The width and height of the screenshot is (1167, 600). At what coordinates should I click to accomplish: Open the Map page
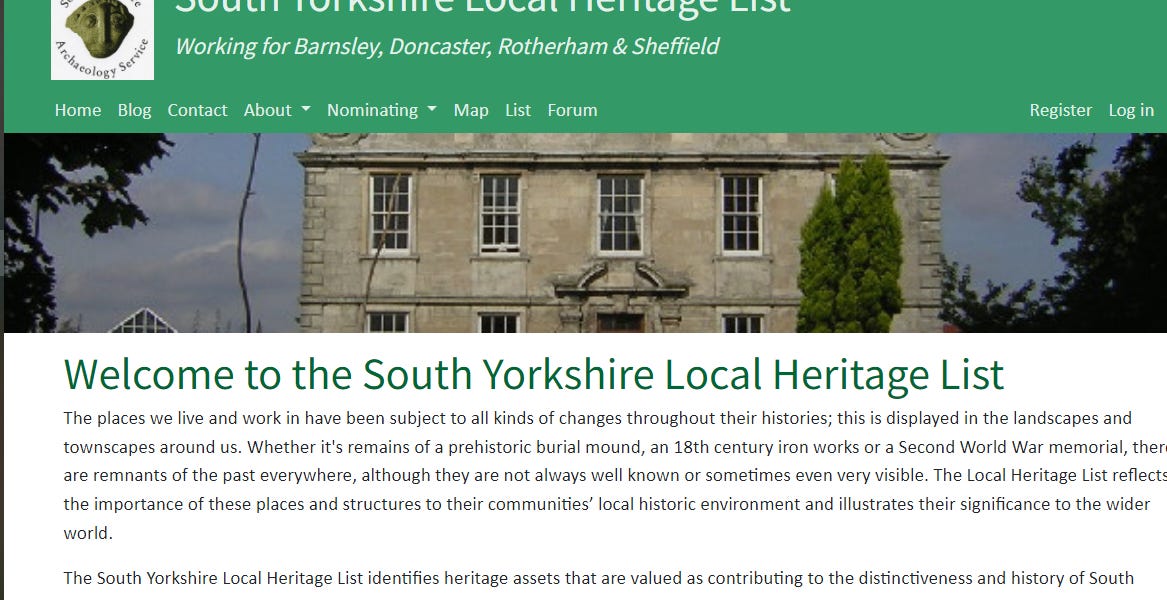pos(470,110)
